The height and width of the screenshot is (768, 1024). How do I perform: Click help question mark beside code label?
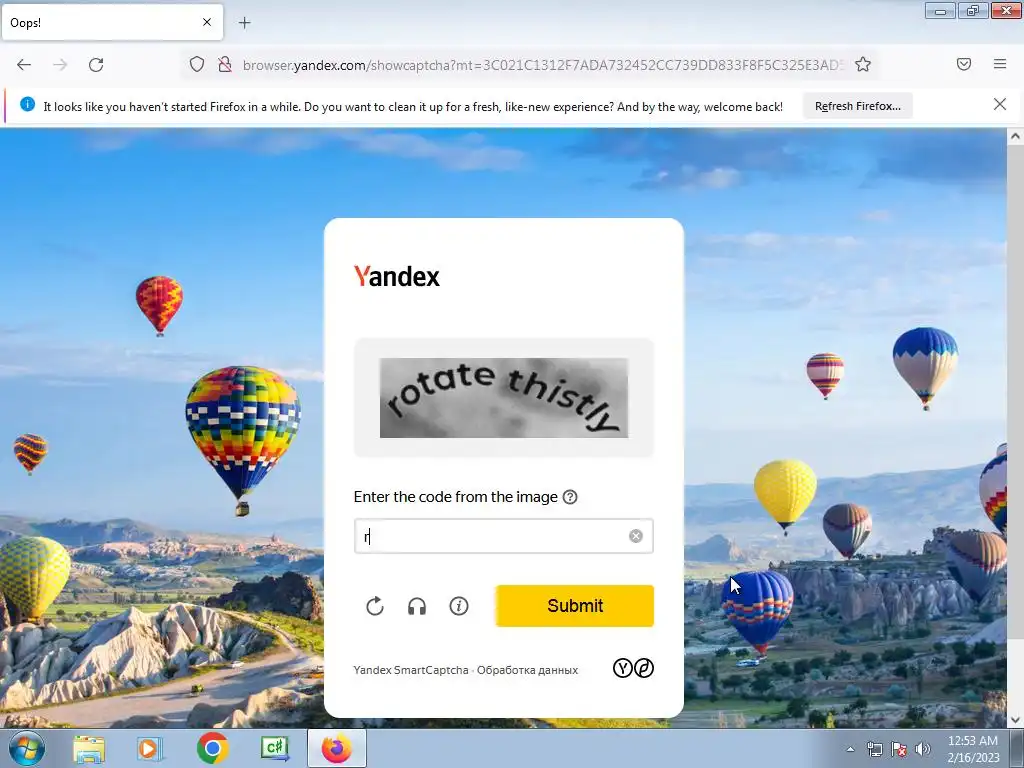click(569, 497)
